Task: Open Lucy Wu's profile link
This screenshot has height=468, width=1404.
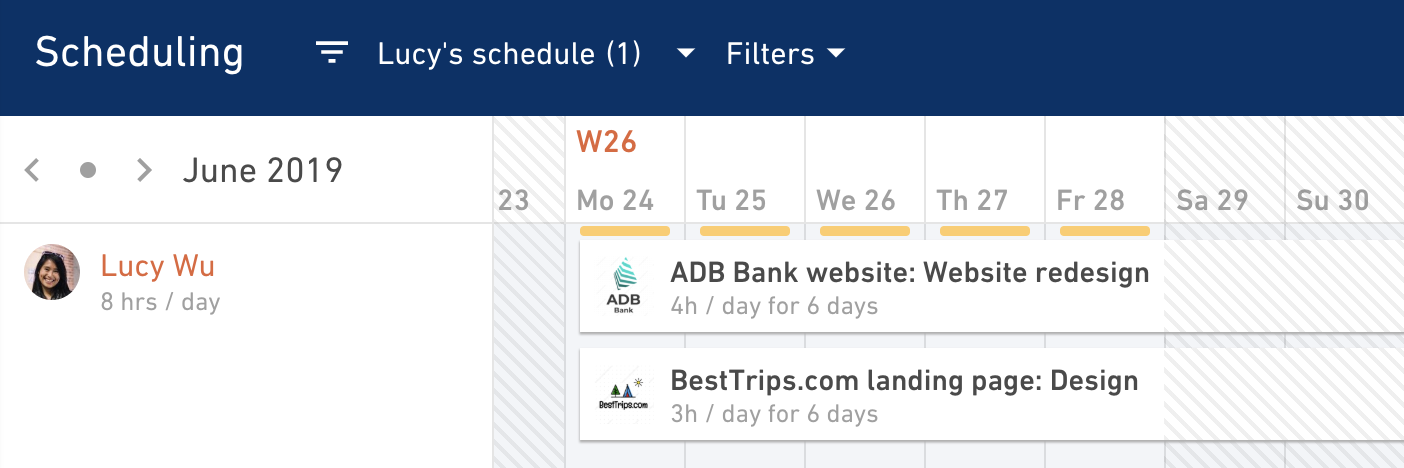Action: (158, 266)
